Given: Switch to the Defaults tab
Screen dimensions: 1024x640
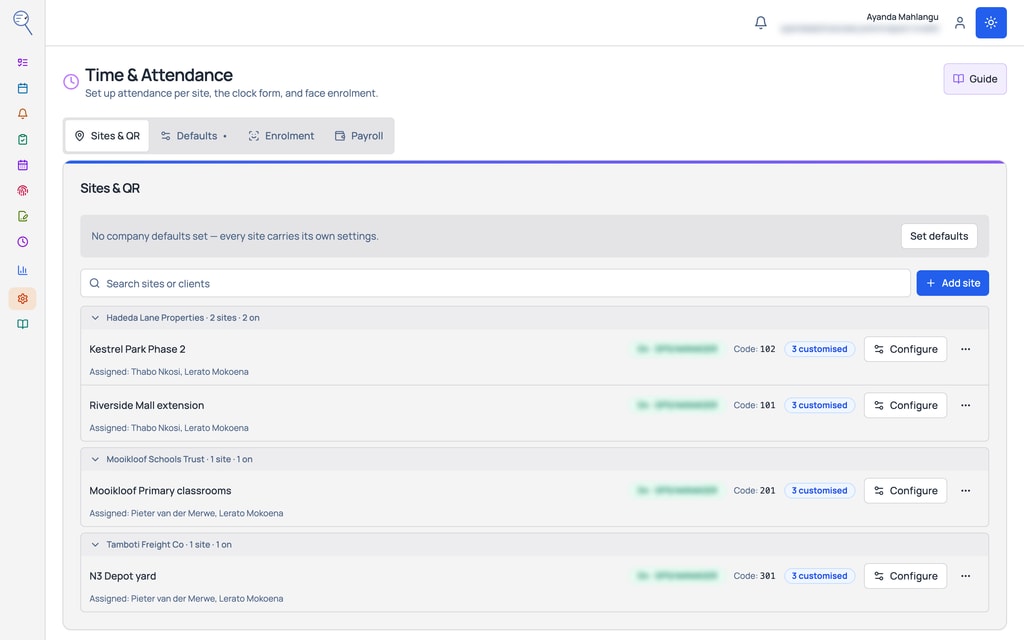Looking at the screenshot, I should point(194,136).
